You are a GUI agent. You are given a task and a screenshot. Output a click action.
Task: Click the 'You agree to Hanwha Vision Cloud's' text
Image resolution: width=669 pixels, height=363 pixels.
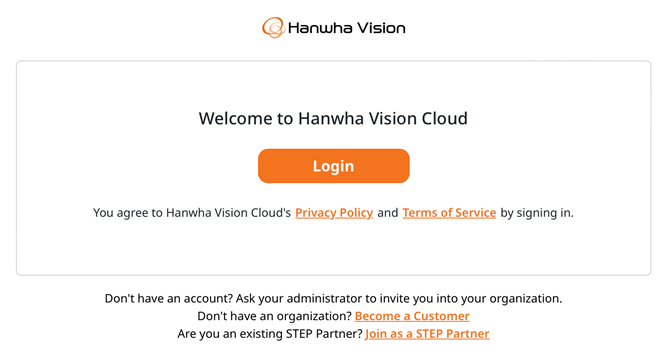point(192,213)
